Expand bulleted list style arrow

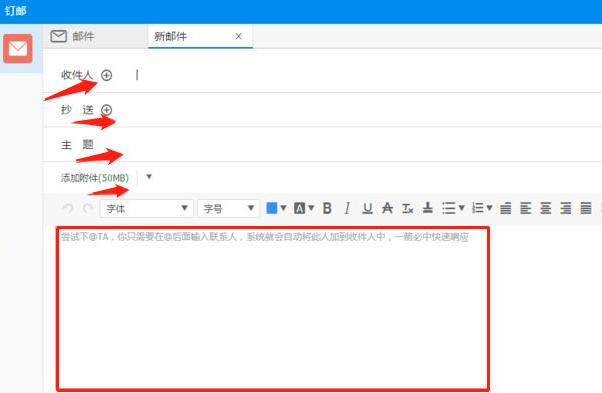(462, 208)
